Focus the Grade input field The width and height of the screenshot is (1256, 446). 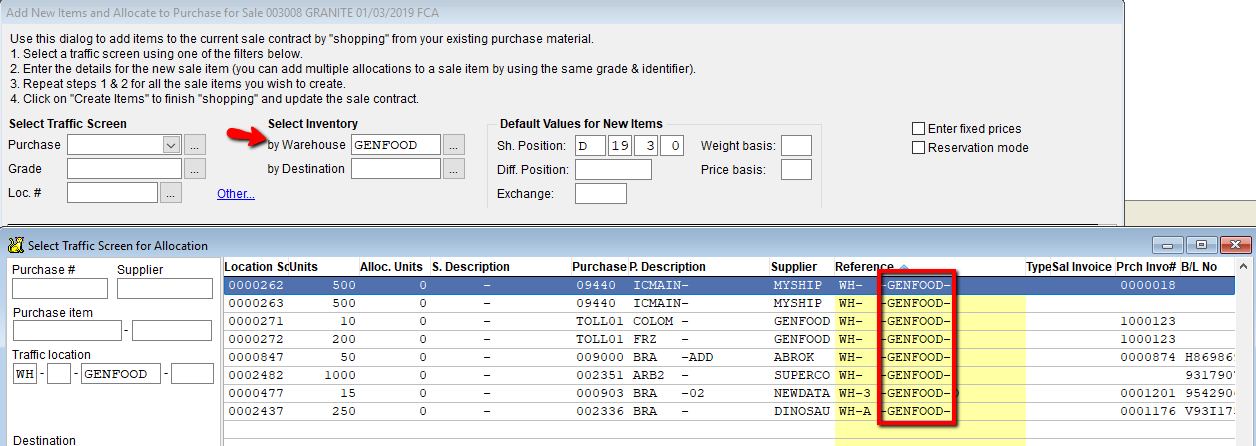click(124, 169)
